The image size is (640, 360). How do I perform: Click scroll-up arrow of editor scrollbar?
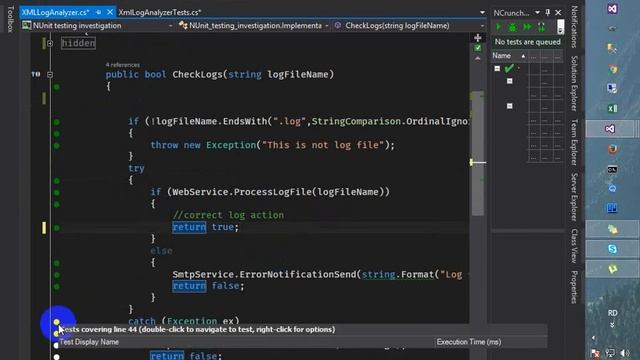478,58
